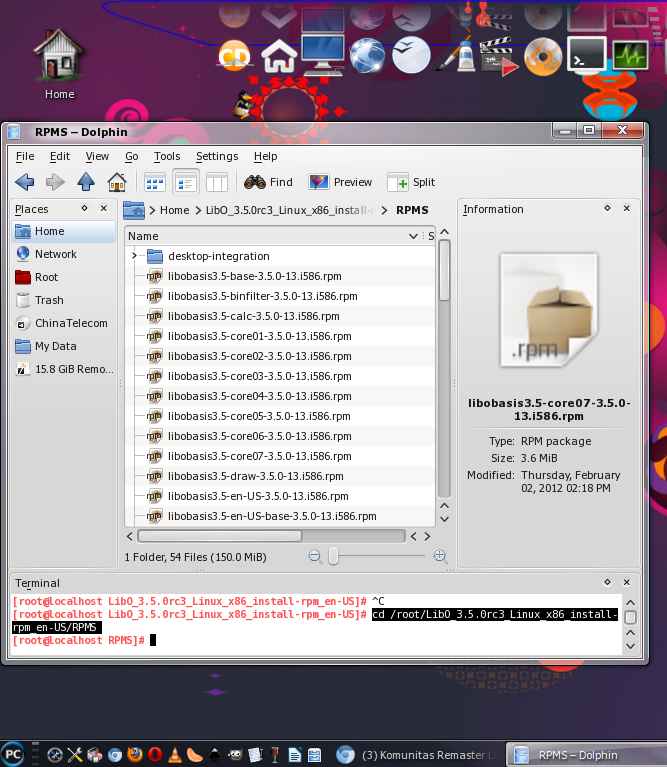Expand the desktop-integration folder
This screenshot has height=767, width=667.
tap(134, 255)
